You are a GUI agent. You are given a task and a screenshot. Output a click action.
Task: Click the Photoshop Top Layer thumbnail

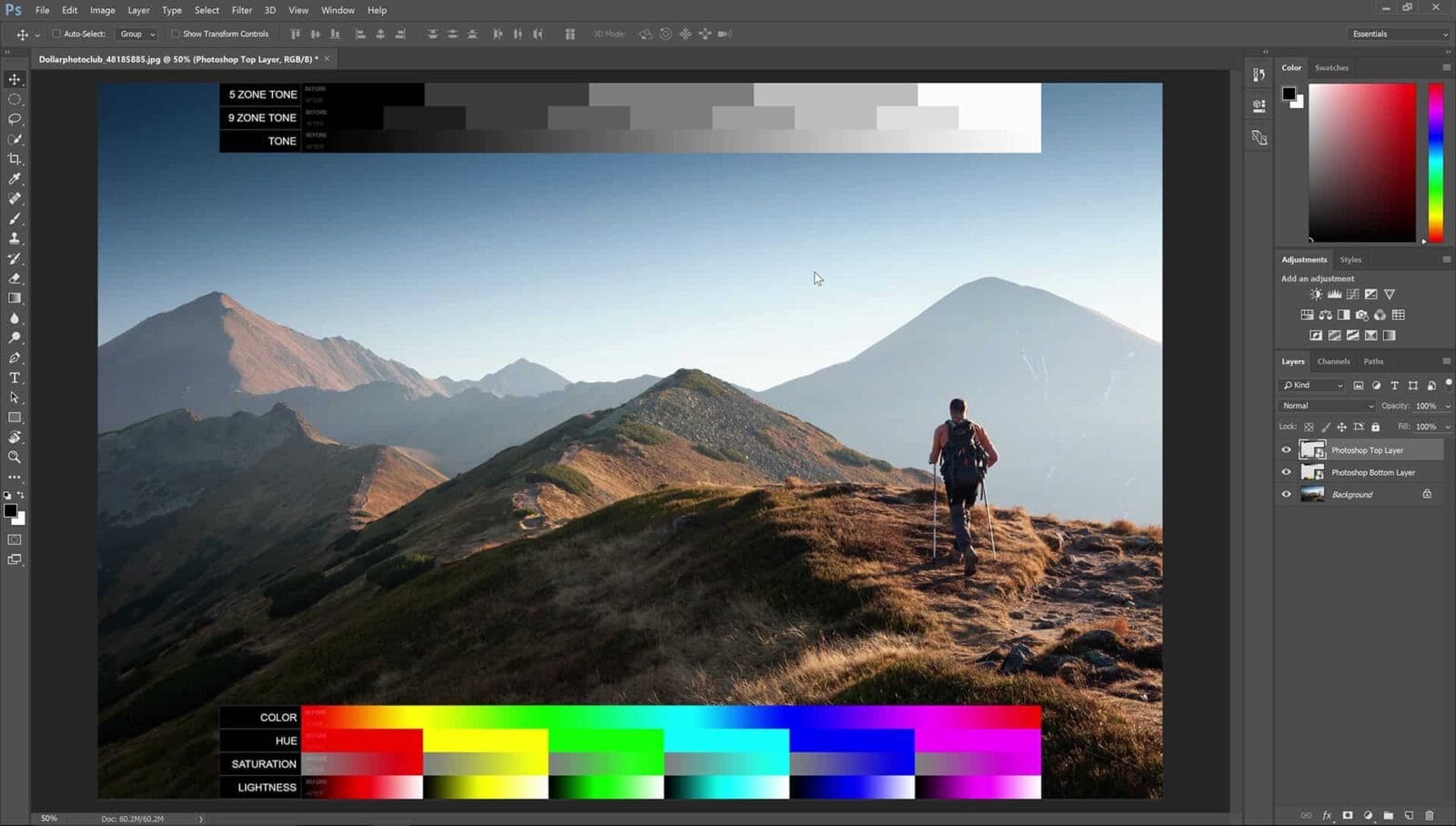point(1313,449)
